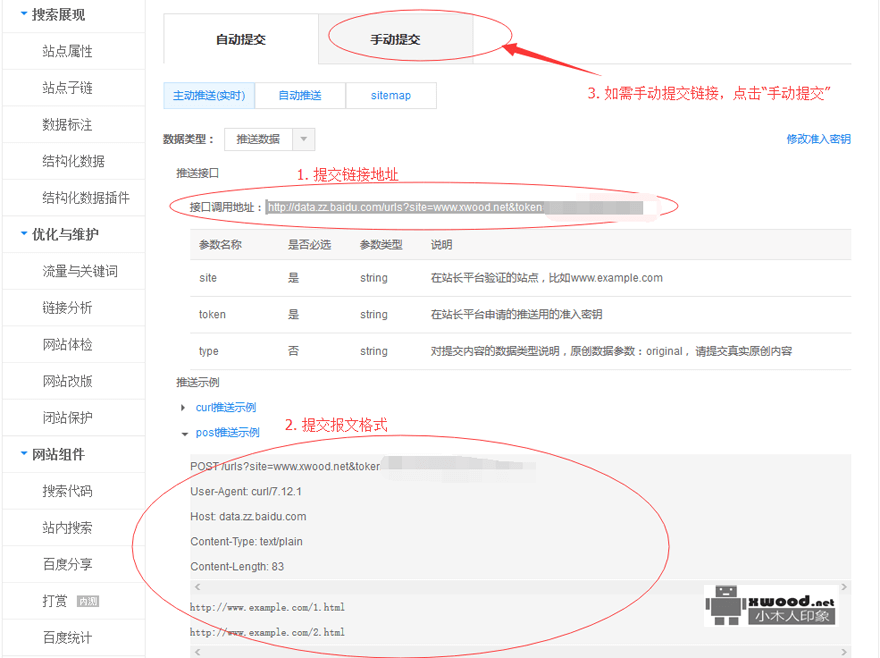Click the 说明 column header
Viewport: 880px width, 658px height.
pos(442,245)
